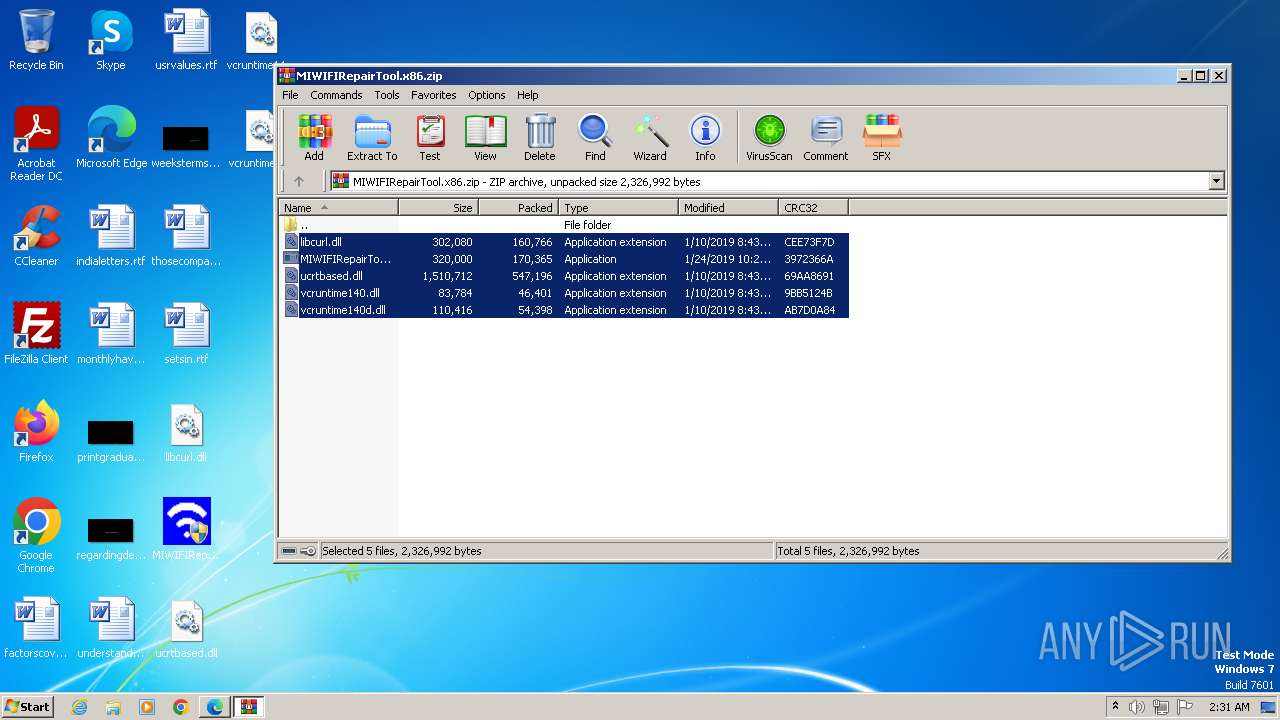Image resolution: width=1280 pixels, height=720 pixels.
Task: Open Skype desktop shortcut
Action: tap(110, 40)
